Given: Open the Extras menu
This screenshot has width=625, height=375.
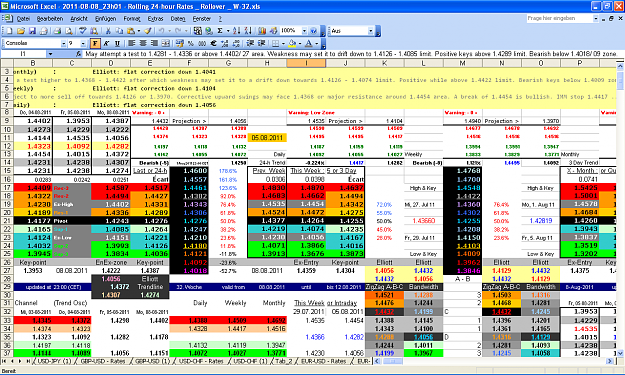Looking at the screenshot, I should (155, 19).
